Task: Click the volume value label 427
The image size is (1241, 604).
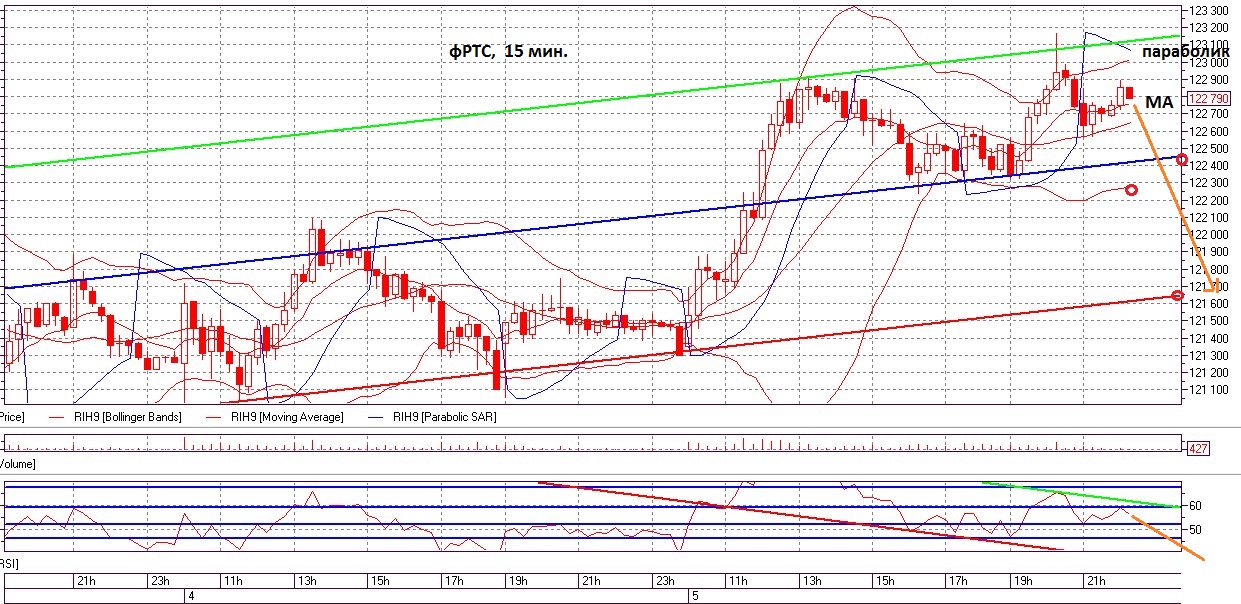Action: coord(1196,448)
